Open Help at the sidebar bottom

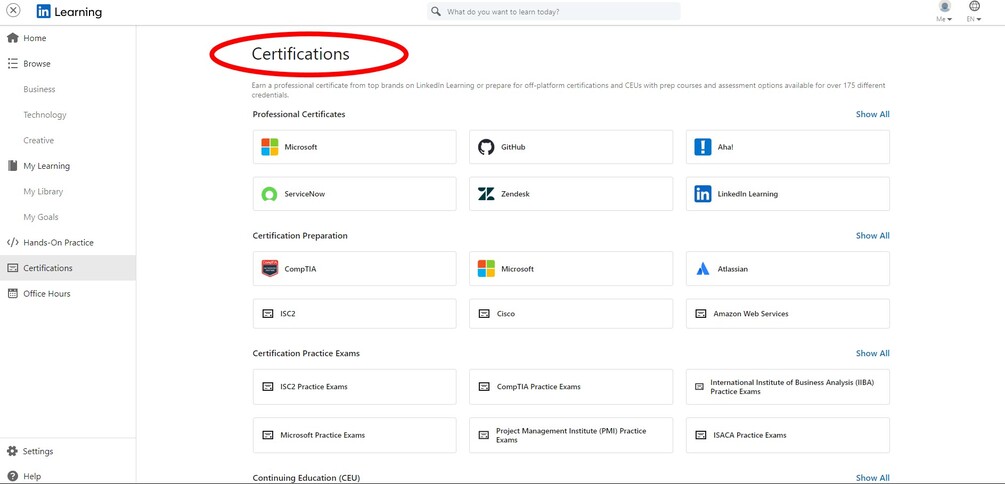click(32, 476)
